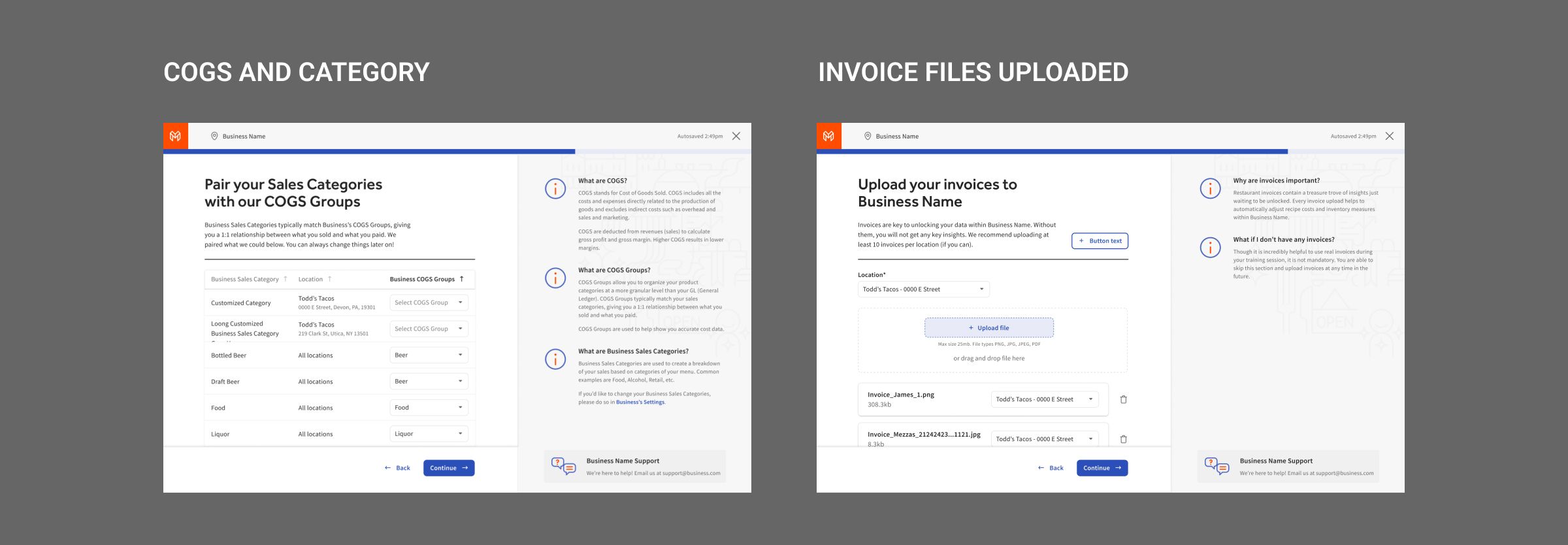Screen dimensions: 1568x545
Task: Click Continue on the COGS pairing screen
Action: [448, 468]
